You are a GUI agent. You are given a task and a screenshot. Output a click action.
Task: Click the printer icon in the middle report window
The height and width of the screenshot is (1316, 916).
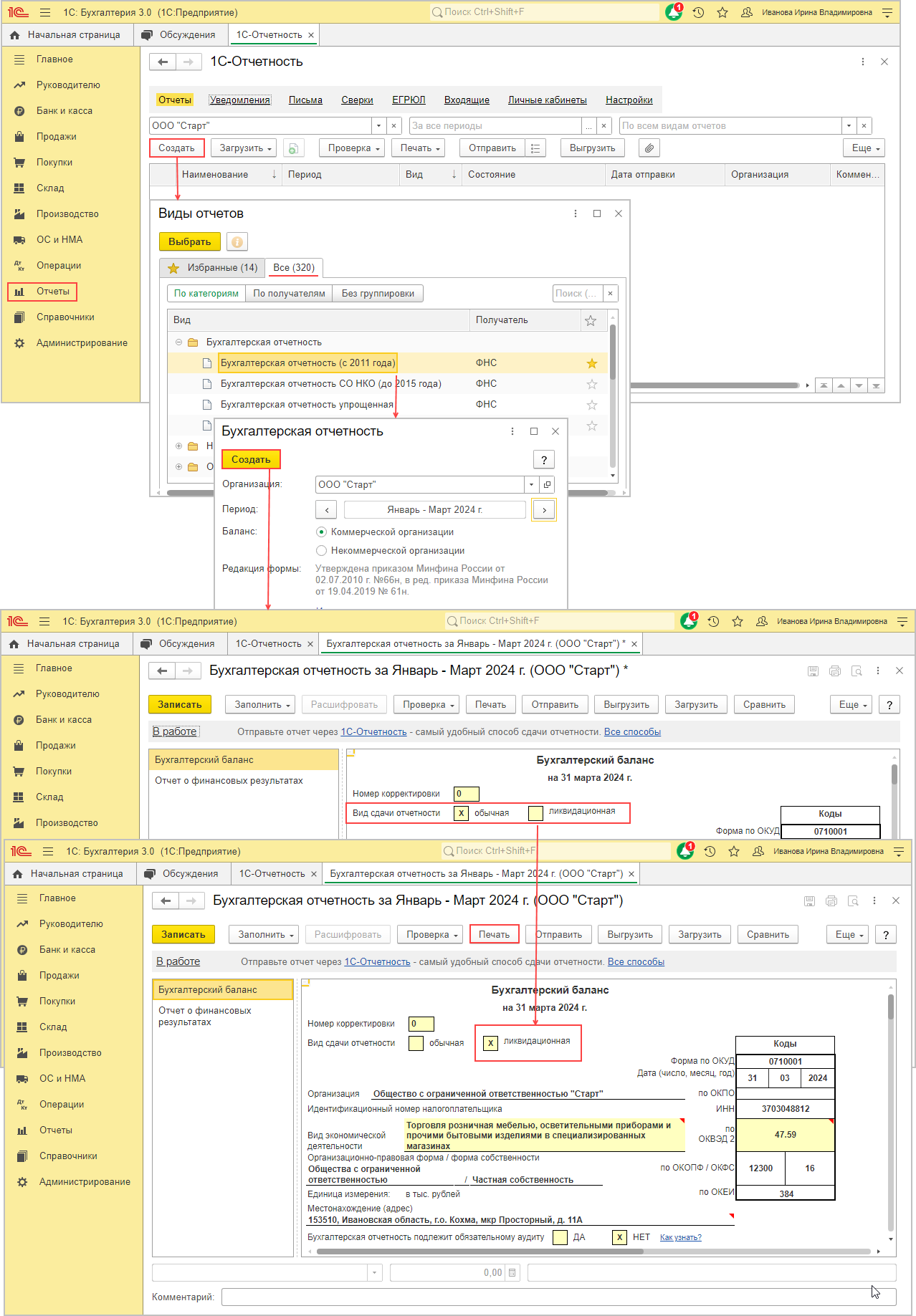coord(834,671)
